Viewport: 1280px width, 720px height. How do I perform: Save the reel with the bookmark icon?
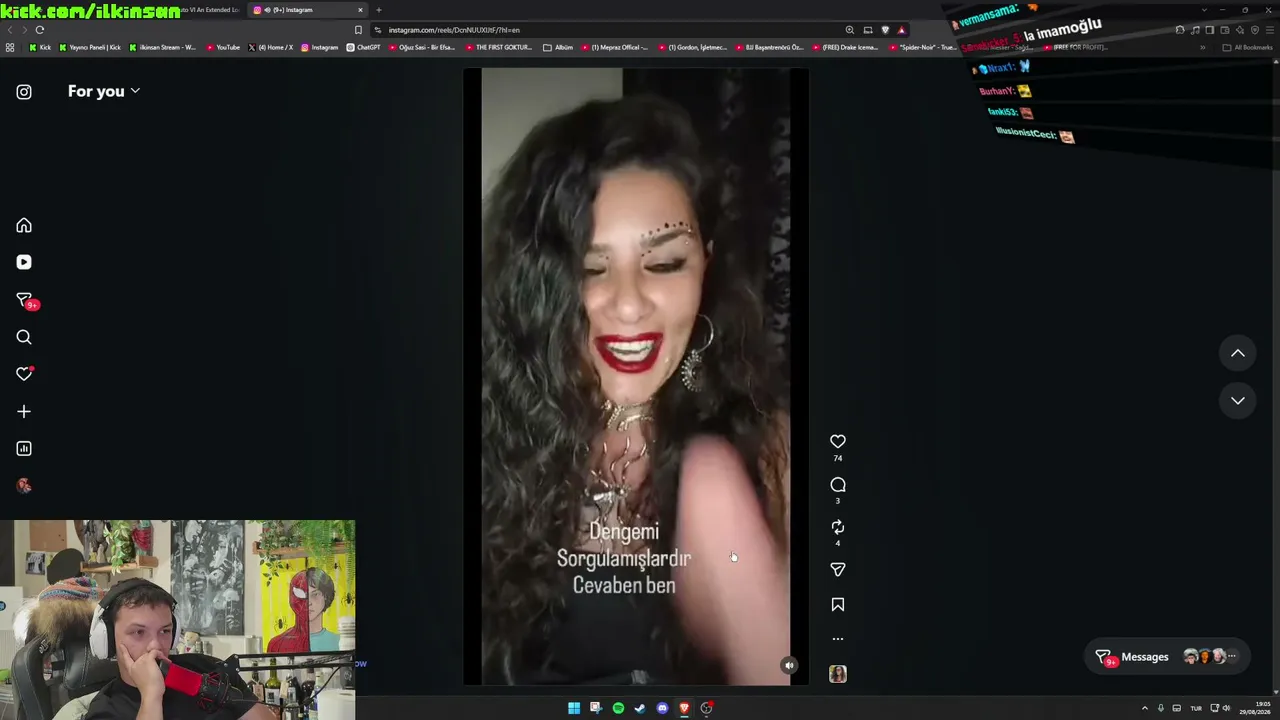coord(838,605)
